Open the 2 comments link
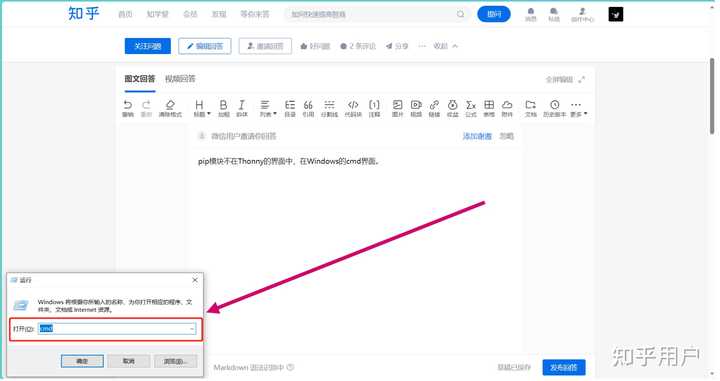This screenshot has width=720, height=381. pos(358,46)
